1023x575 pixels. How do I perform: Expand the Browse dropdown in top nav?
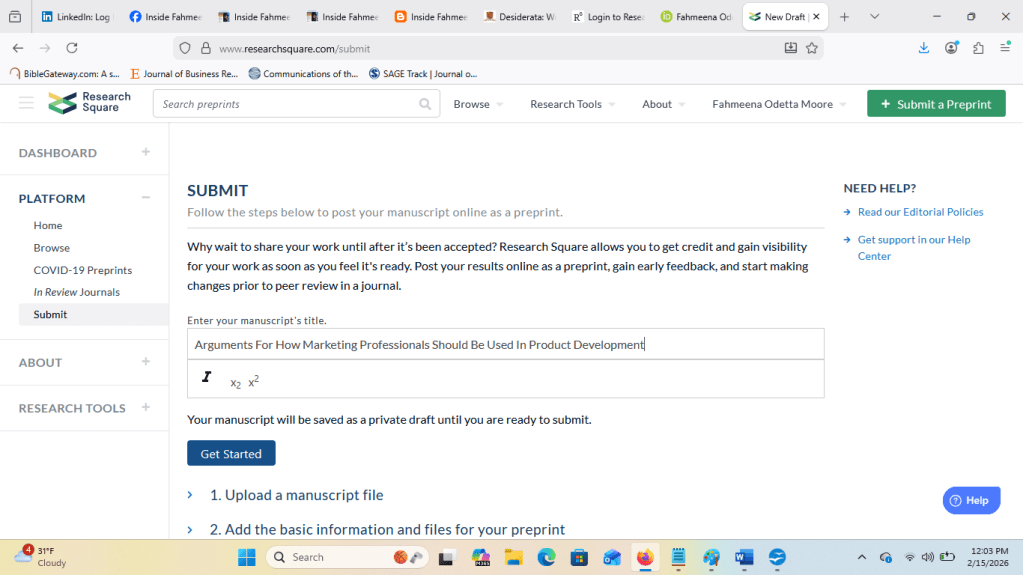click(x=478, y=104)
